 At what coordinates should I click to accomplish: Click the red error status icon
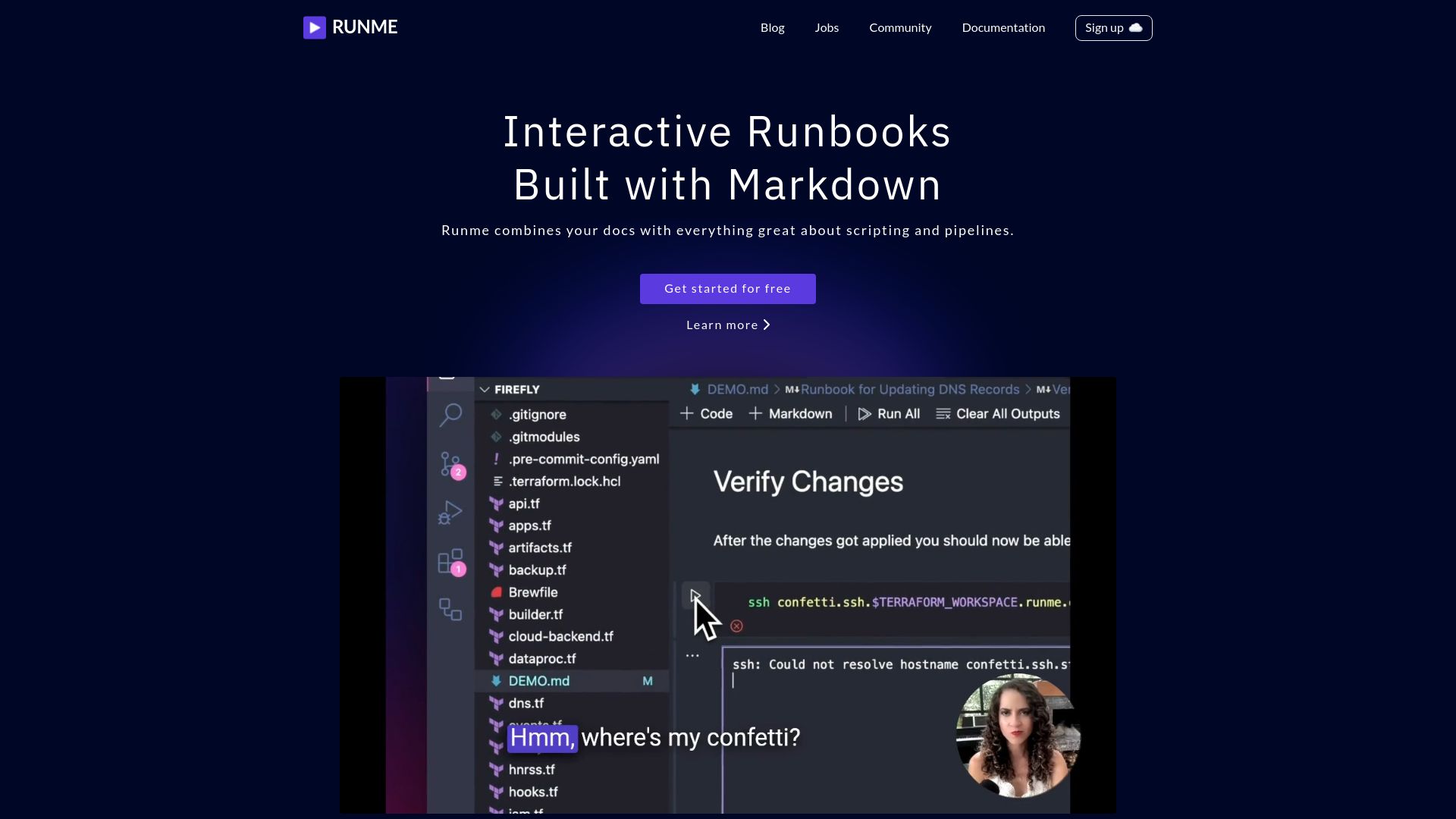736,626
